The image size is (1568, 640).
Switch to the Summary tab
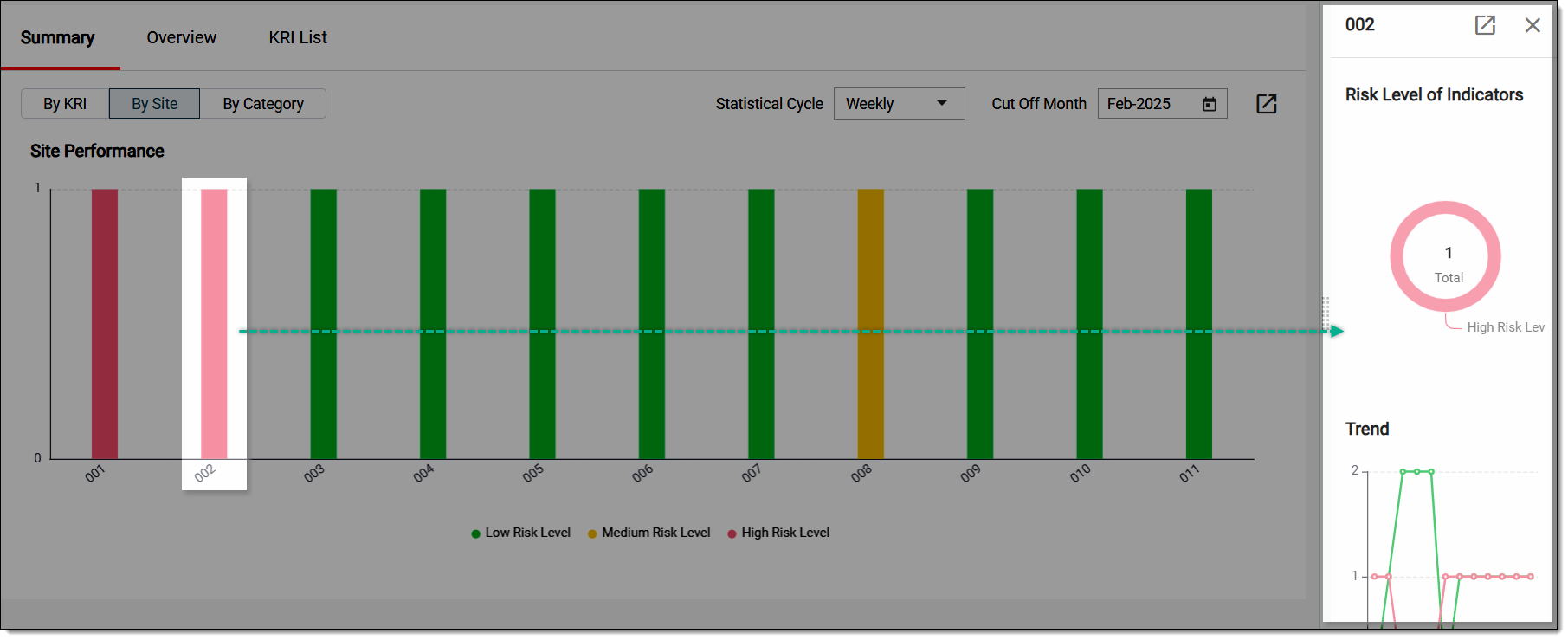point(58,37)
